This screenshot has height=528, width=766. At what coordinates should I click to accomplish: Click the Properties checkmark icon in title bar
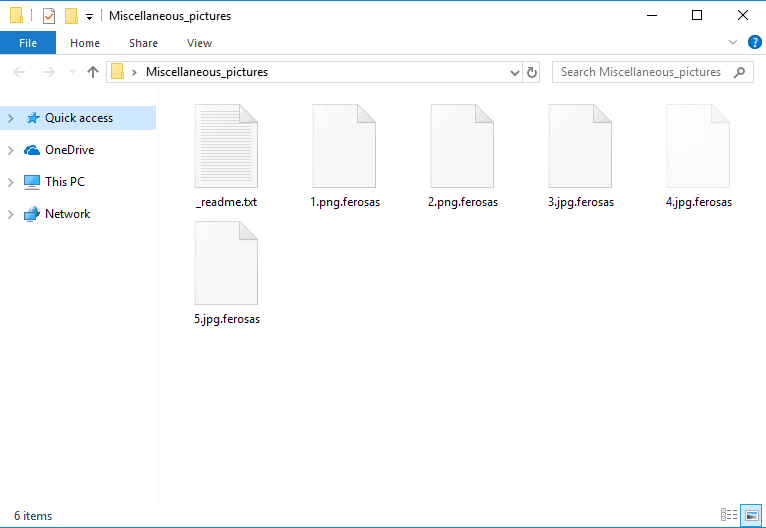pos(49,16)
